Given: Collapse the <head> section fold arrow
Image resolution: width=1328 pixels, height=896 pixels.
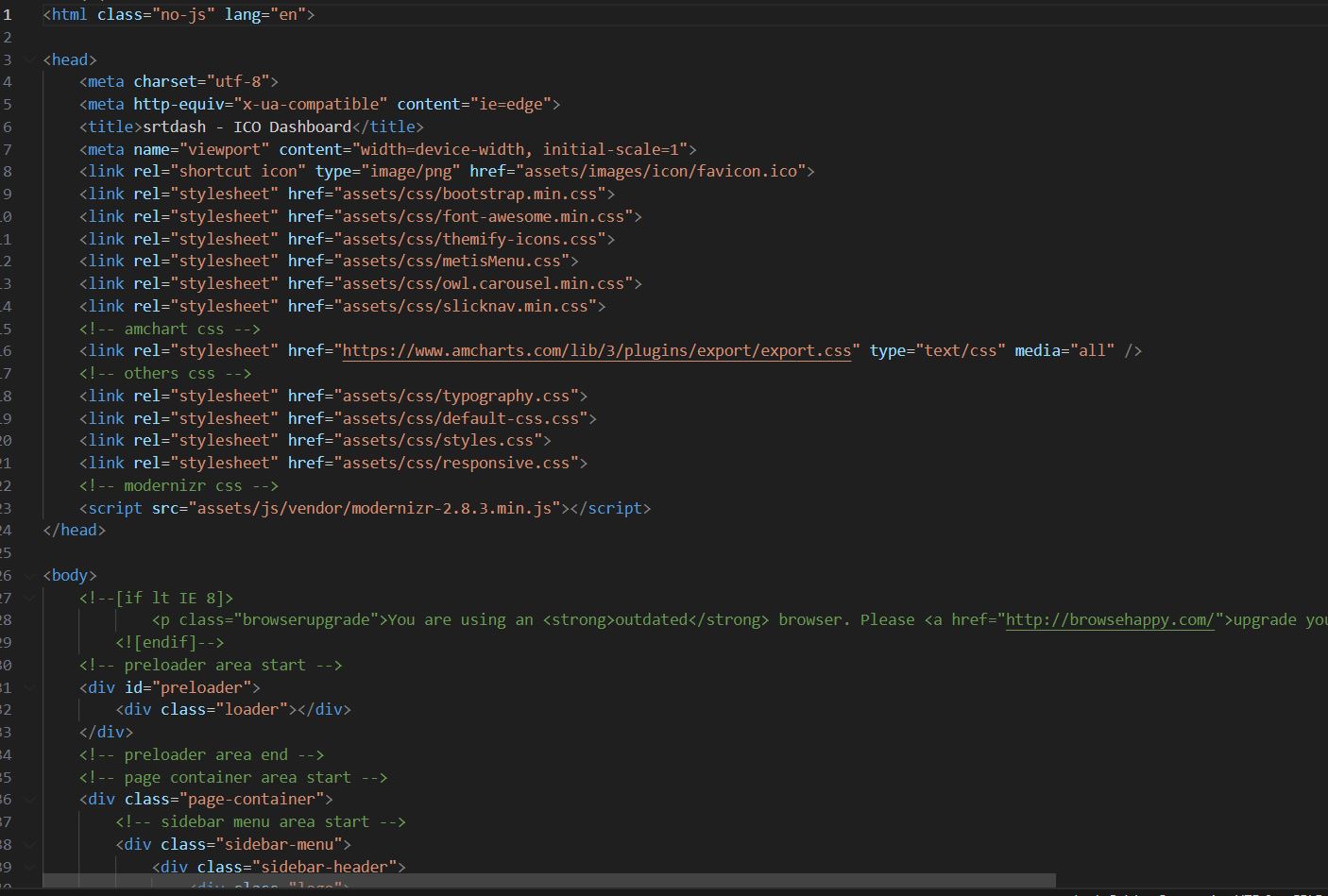Looking at the screenshot, I should 30,59.
